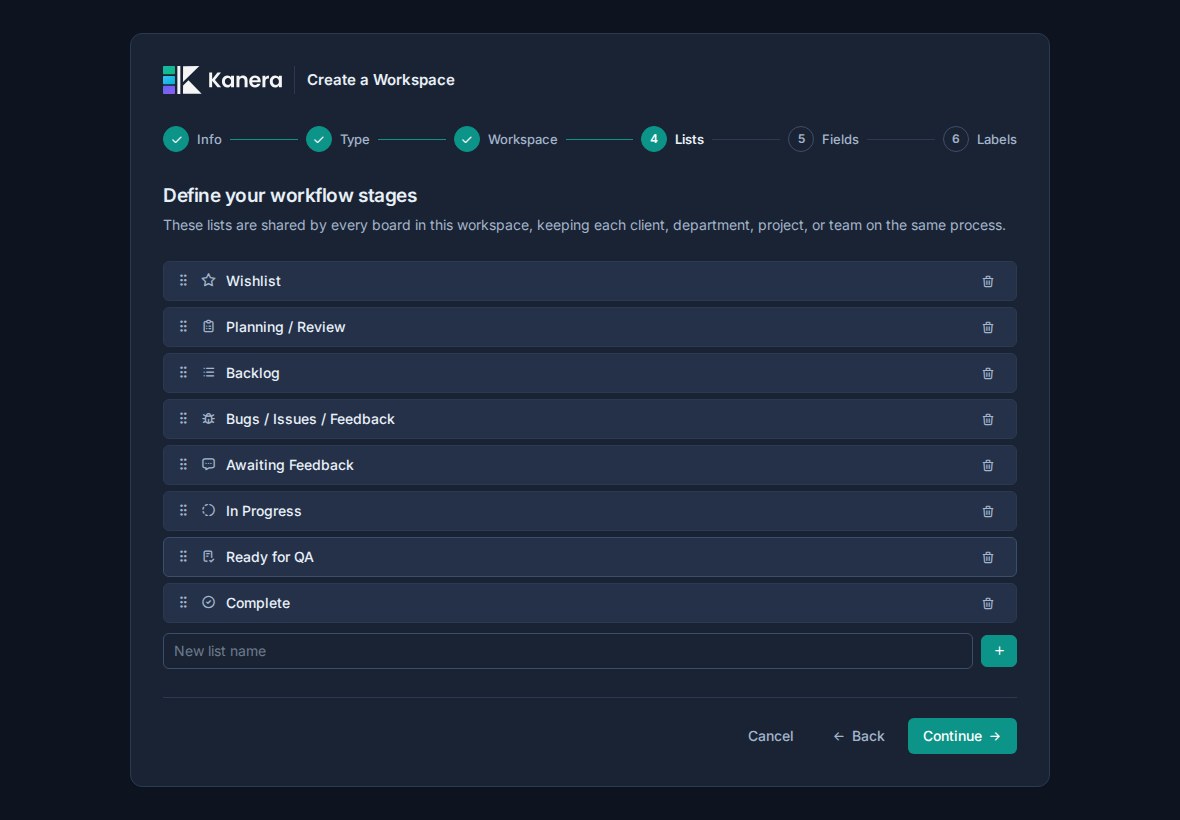Click the chat bubble icon beside Awaiting Feedback
1180x820 pixels.
[x=208, y=464]
